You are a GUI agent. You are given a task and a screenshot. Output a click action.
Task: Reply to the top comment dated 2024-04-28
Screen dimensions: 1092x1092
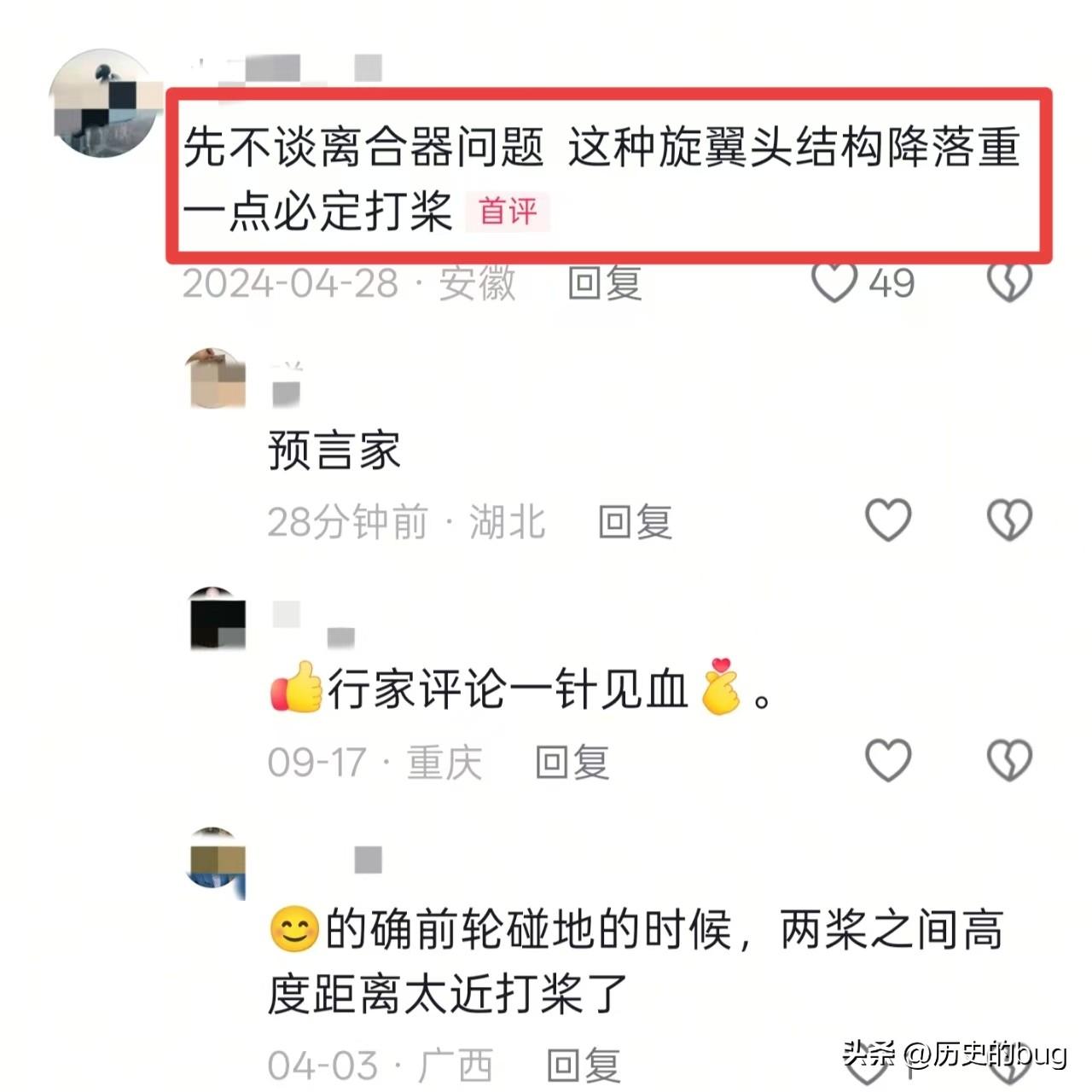[605, 283]
